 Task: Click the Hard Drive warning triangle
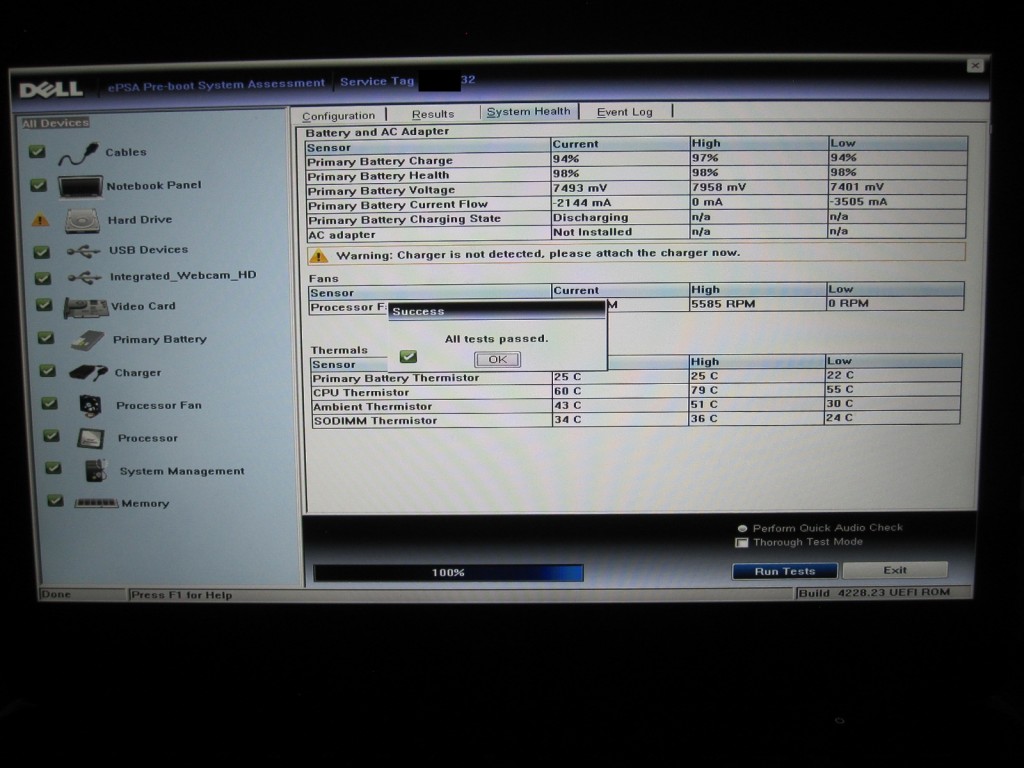[x=40, y=220]
